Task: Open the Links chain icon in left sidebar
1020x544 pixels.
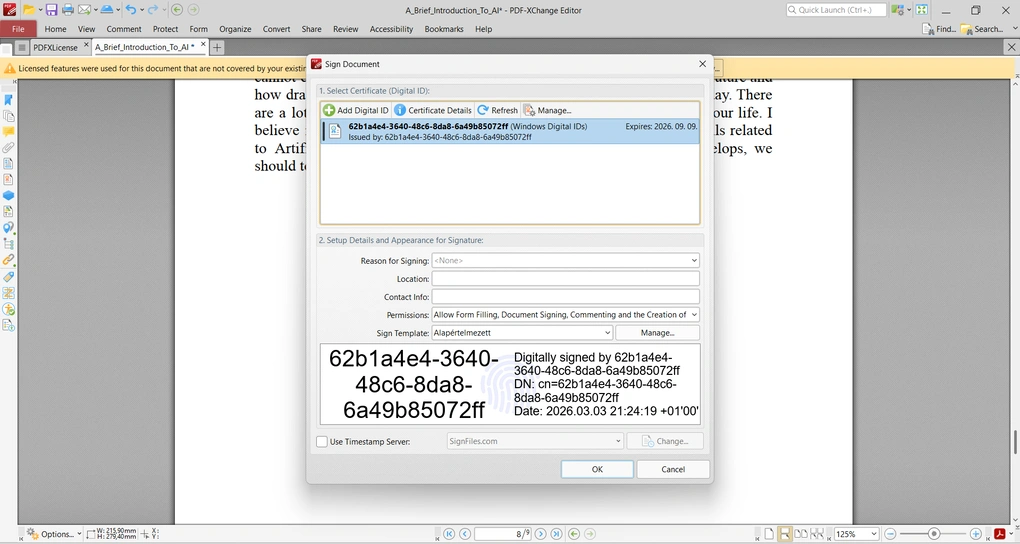Action: (8, 260)
